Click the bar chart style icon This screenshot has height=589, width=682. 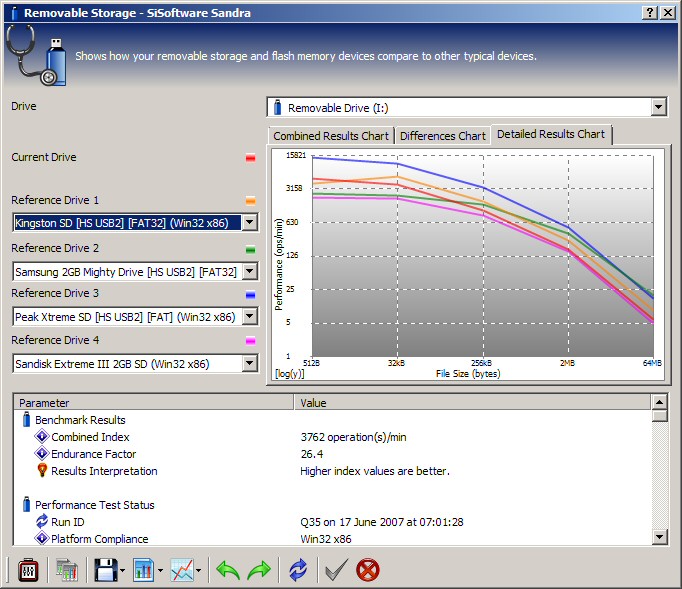144,570
